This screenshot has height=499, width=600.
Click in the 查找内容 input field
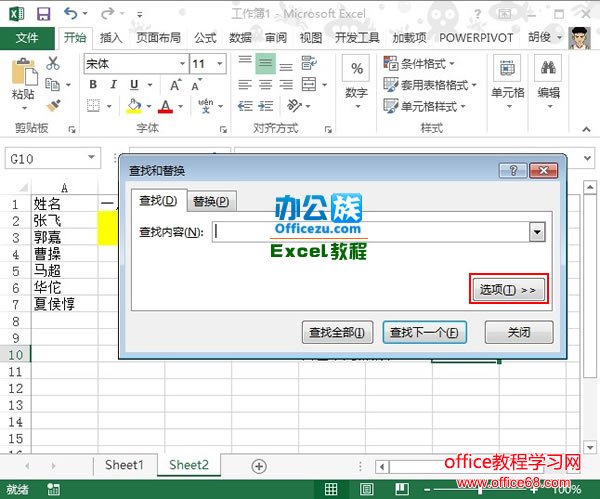371,232
